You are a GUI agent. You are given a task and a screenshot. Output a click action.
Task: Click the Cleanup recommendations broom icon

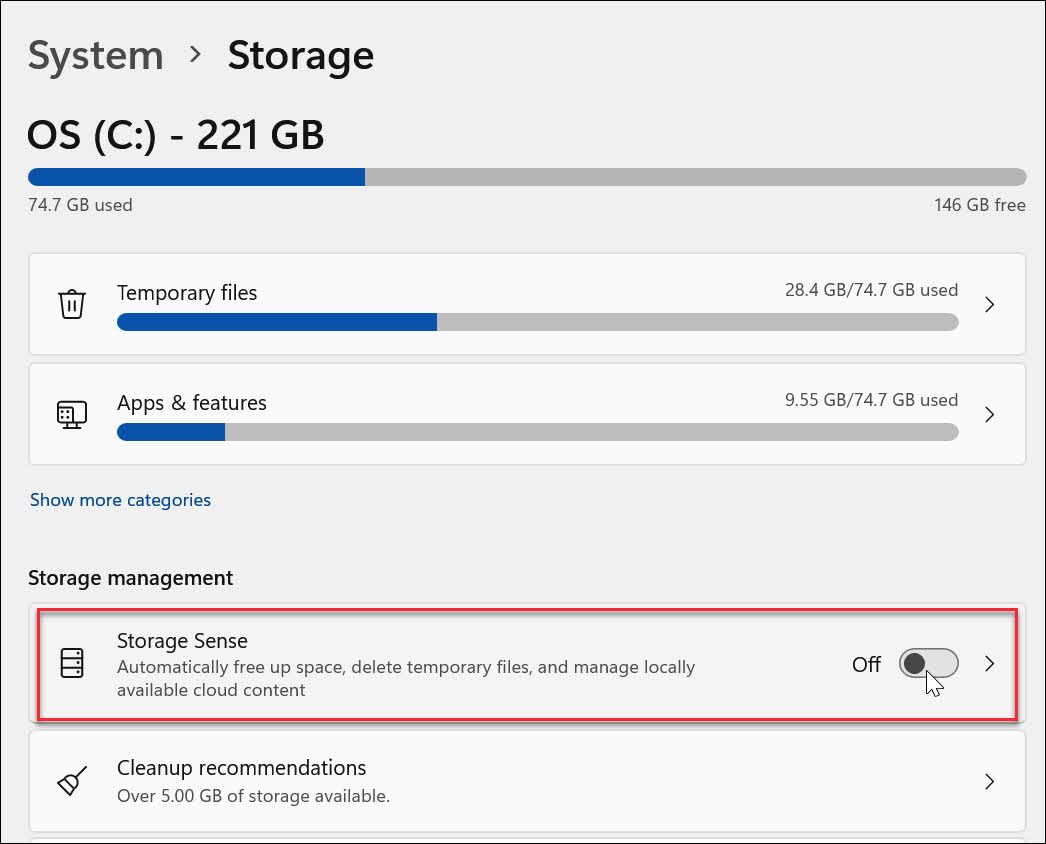[x=72, y=781]
